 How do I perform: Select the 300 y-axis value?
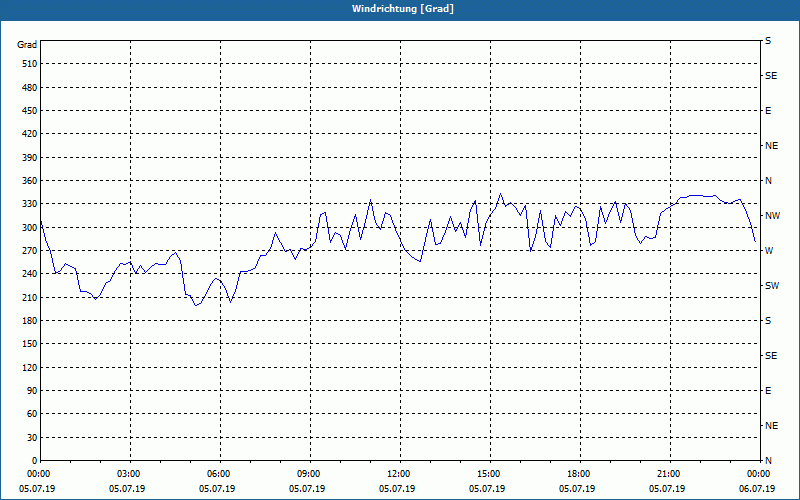tap(30, 228)
